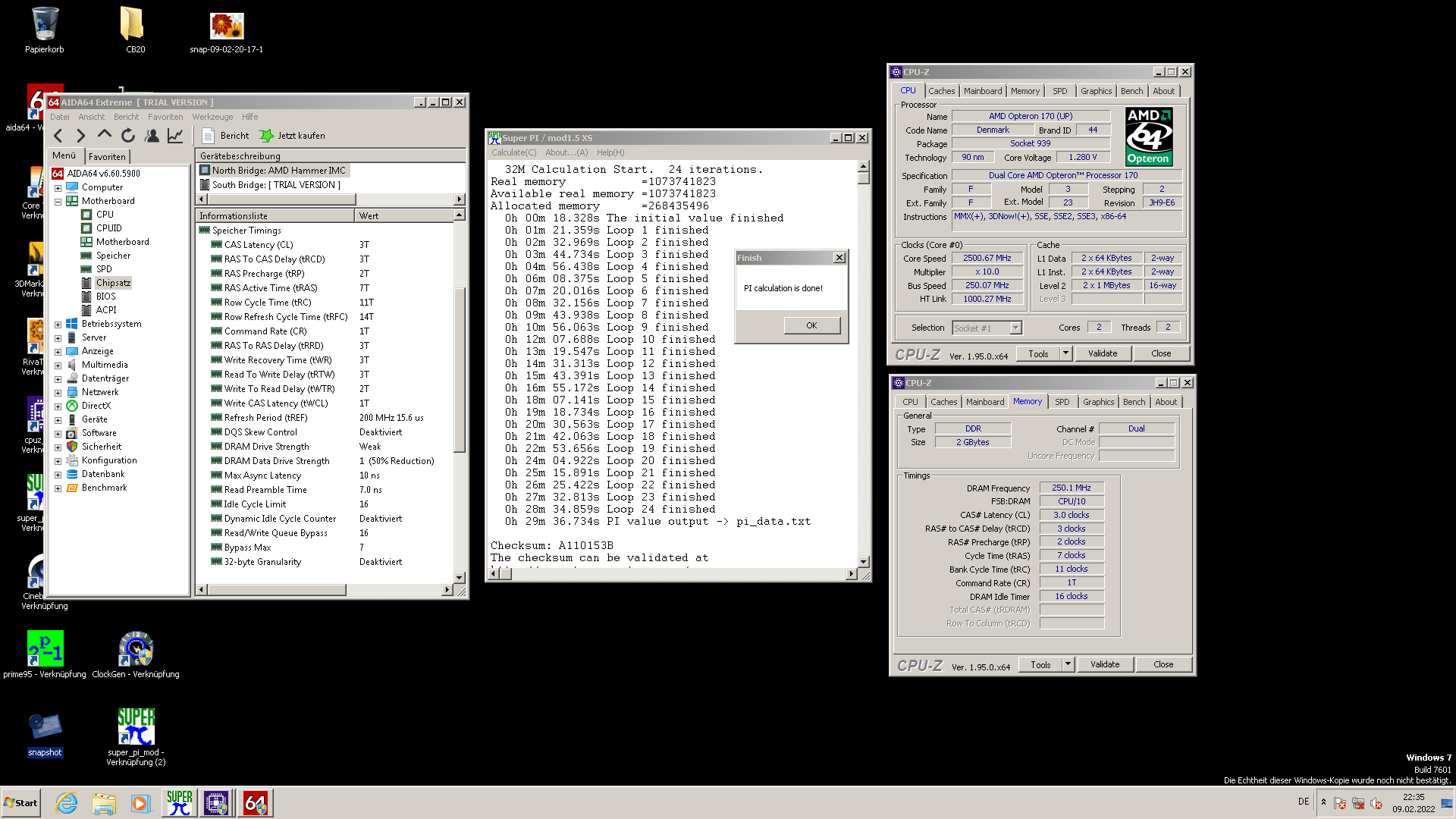Click the Bericht report toolbar button
The image size is (1456, 819).
point(226,136)
